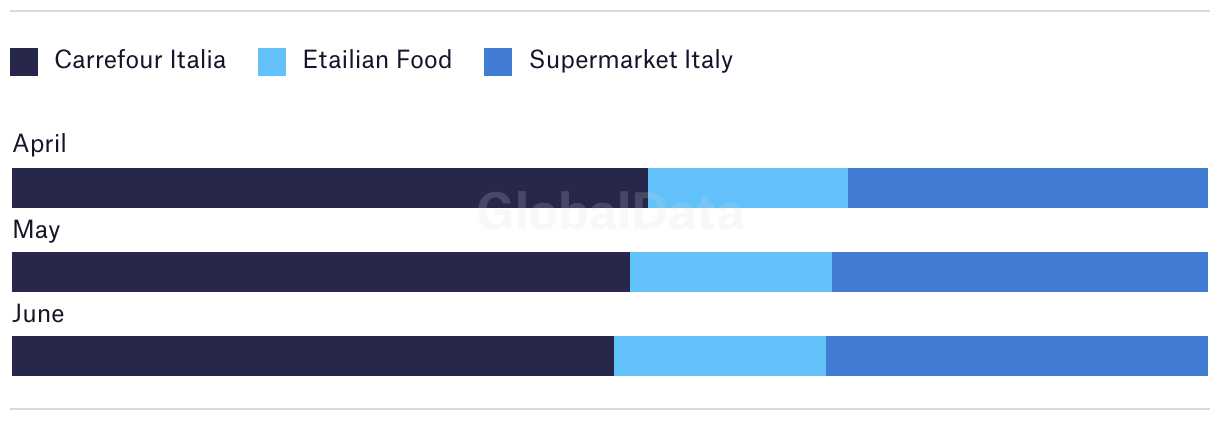Click the Carrefour Italia legend color swatch
This screenshot has width=1220, height=422.
(24, 62)
